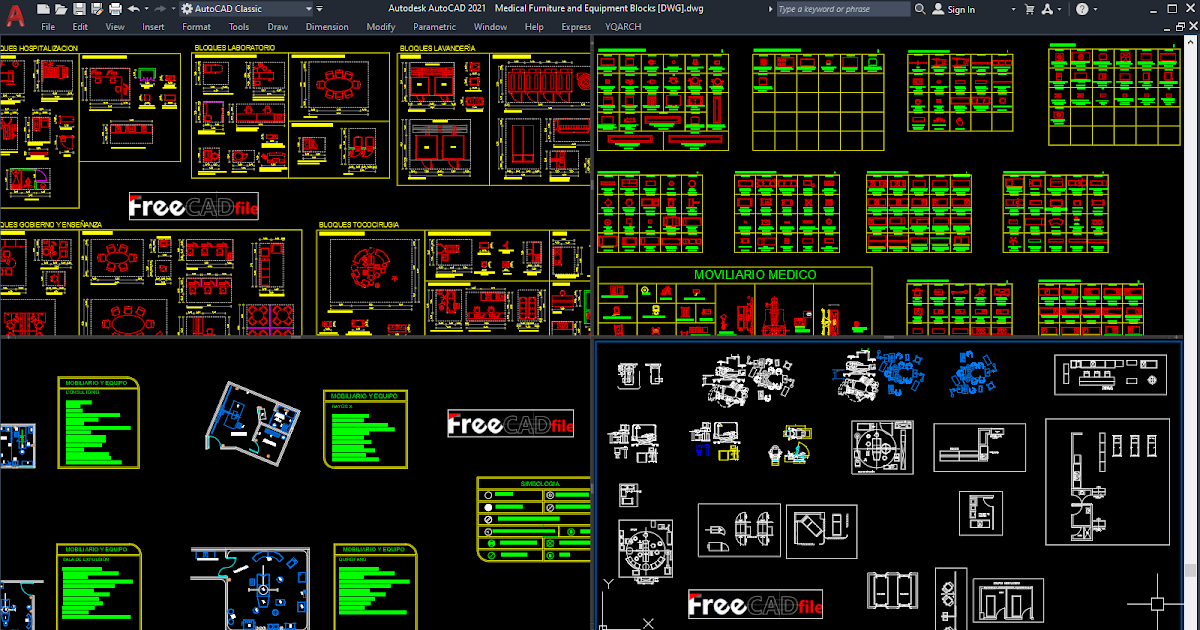Open Save As using the toolbar icon
The width and height of the screenshot is (1200, 630).
[95, 9]
